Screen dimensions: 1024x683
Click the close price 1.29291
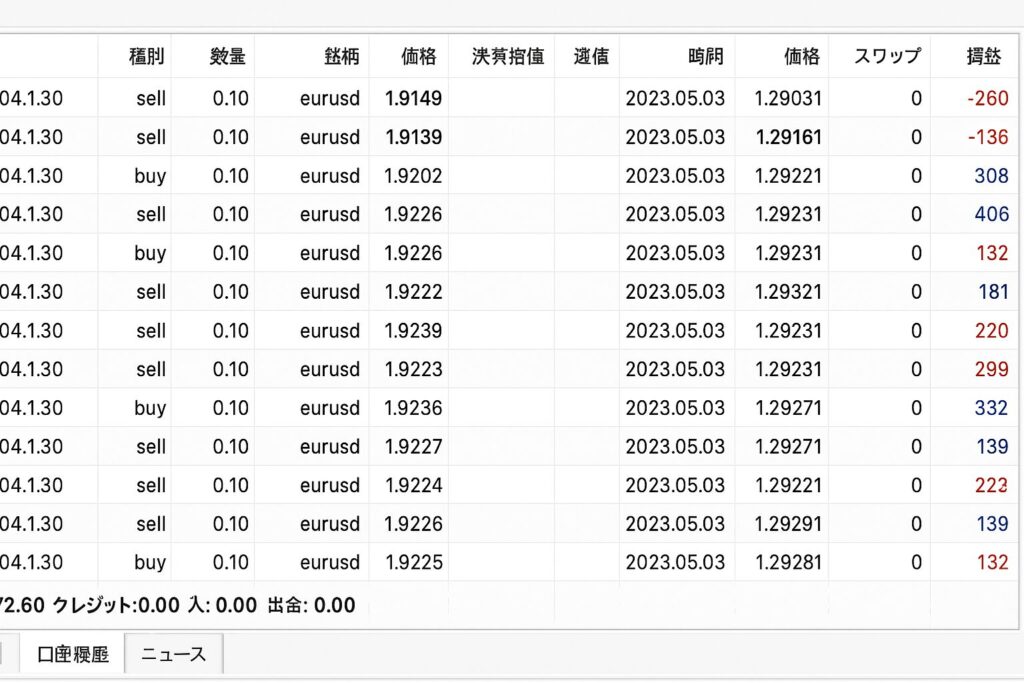788,524
